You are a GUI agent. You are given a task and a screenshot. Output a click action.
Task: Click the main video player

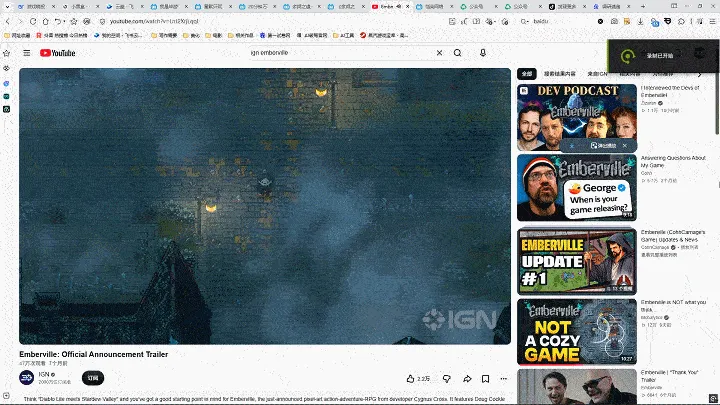coord(265,206)
